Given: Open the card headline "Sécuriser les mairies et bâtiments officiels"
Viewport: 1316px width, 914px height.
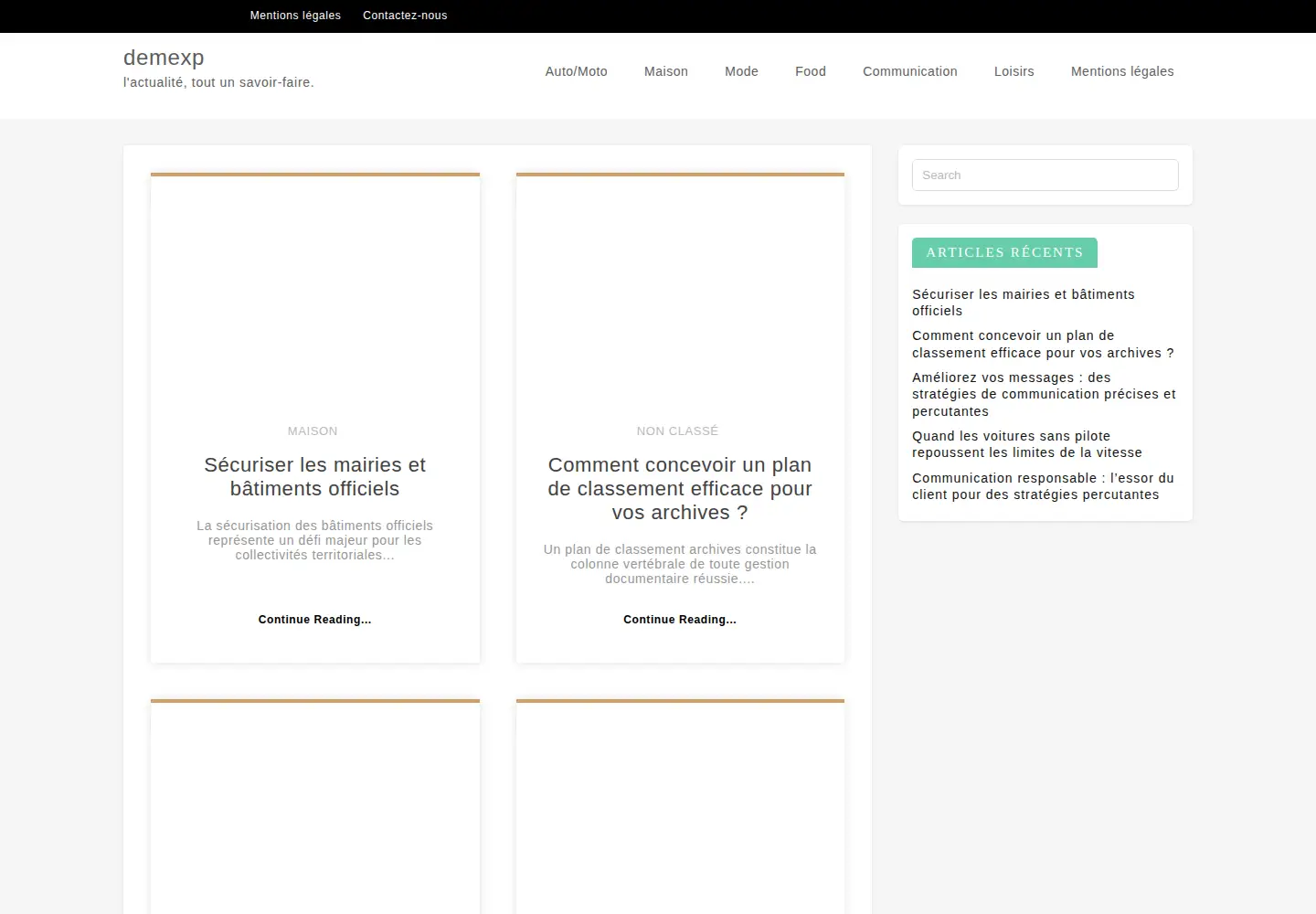Looking at the screenshot, I should (x=315, y=477).
